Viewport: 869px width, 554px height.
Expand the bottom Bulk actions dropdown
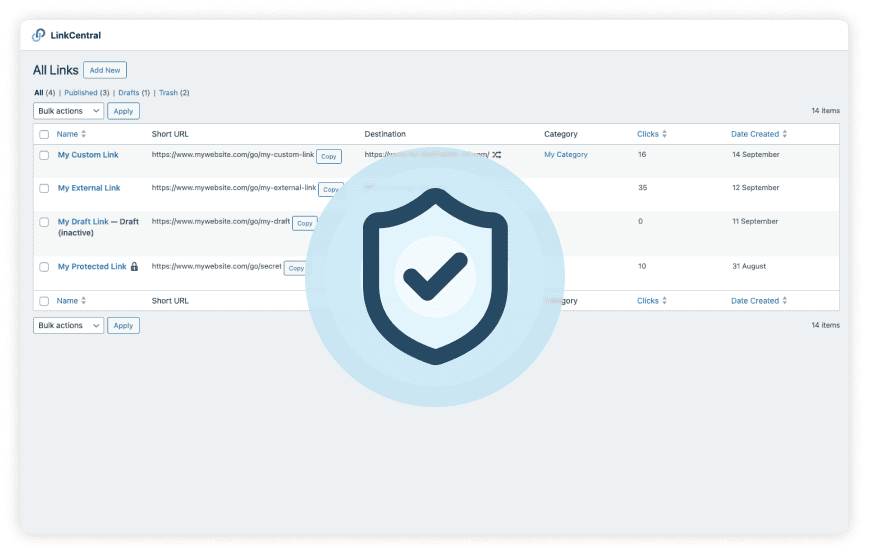point(68,325)
